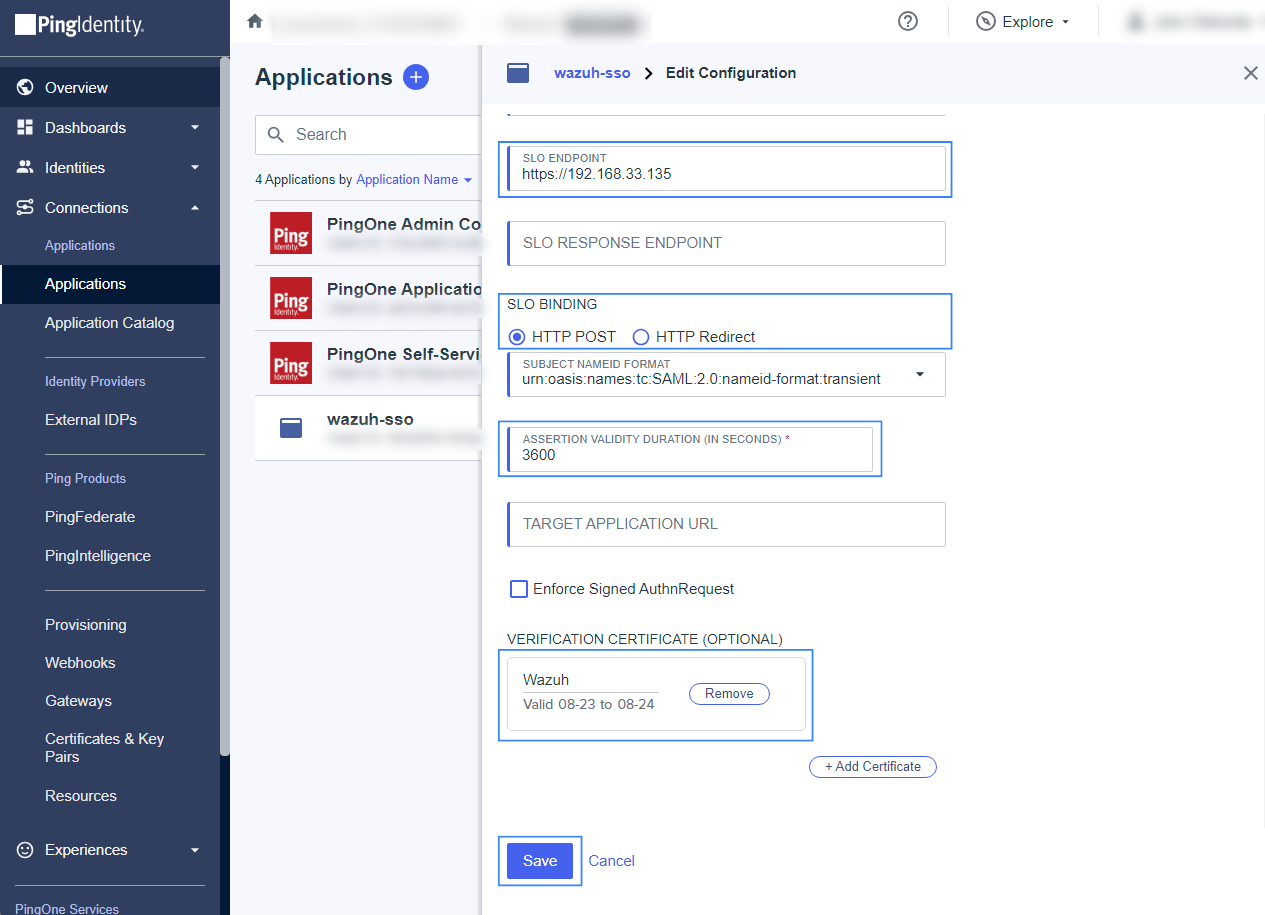The width and height of the screenshot is (1265, 915).
Task: Click the Target Application URL field
Action: coord(727,524)
